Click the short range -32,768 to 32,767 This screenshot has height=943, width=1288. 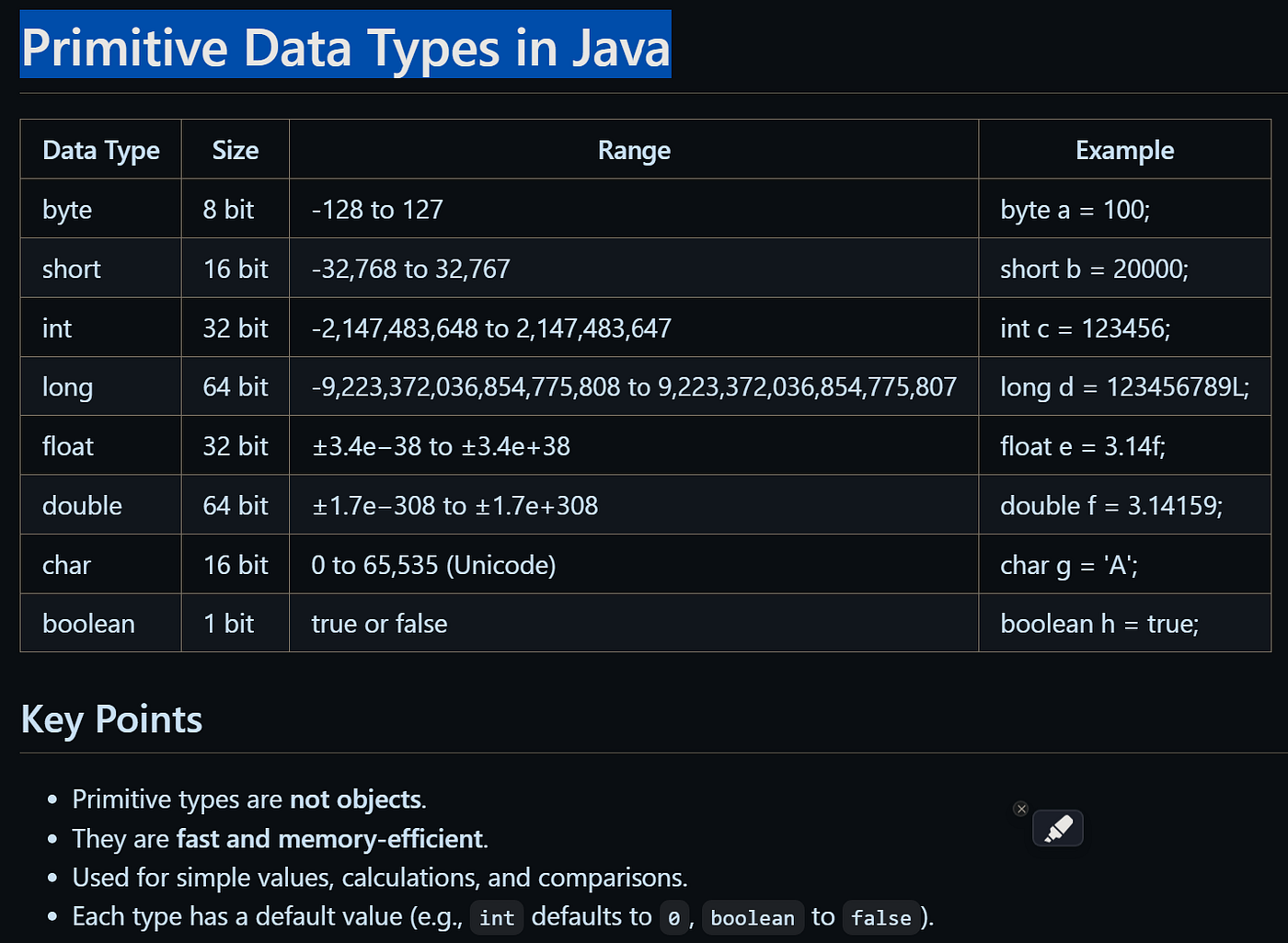(410, 269)
